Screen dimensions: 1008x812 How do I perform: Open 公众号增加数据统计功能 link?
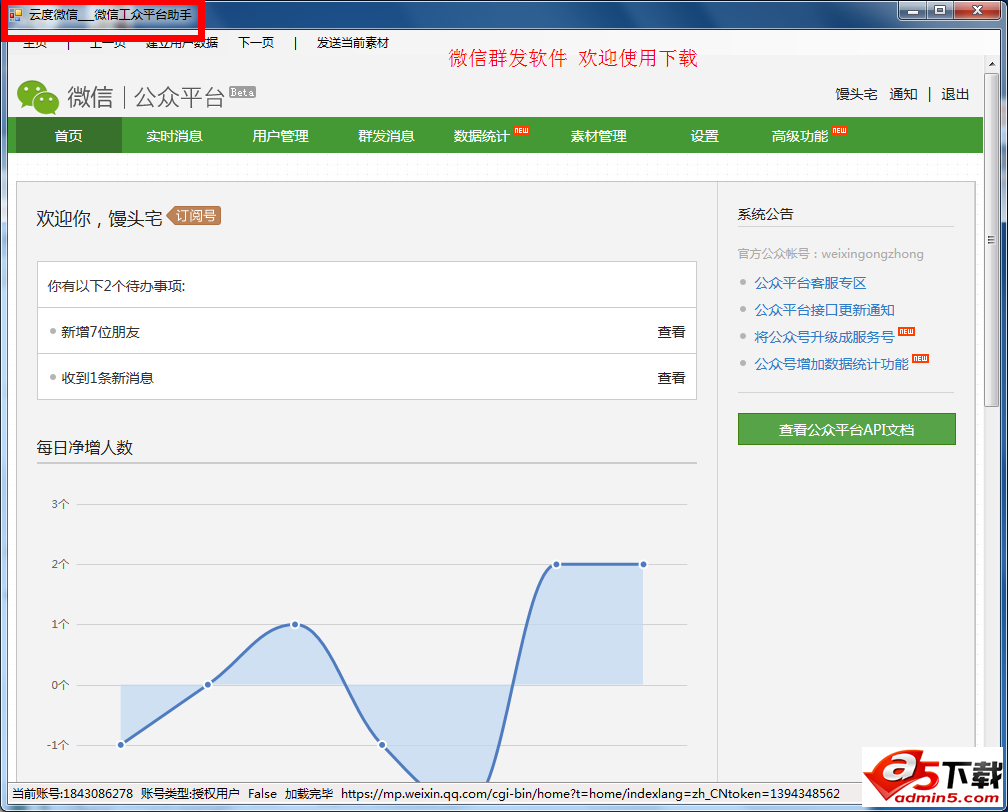click(x=831, y=364)
